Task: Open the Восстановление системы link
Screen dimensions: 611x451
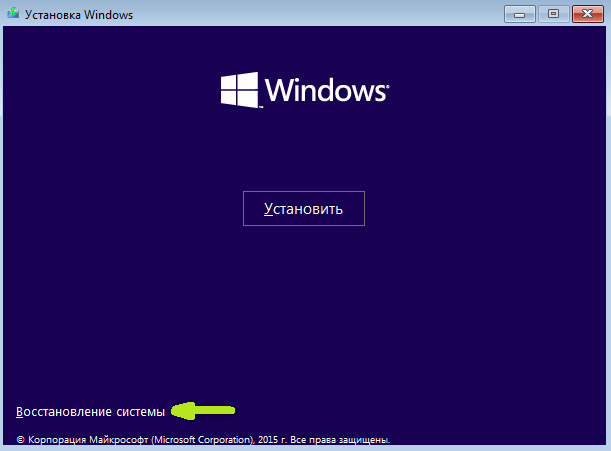Action: tap(90, 412)
